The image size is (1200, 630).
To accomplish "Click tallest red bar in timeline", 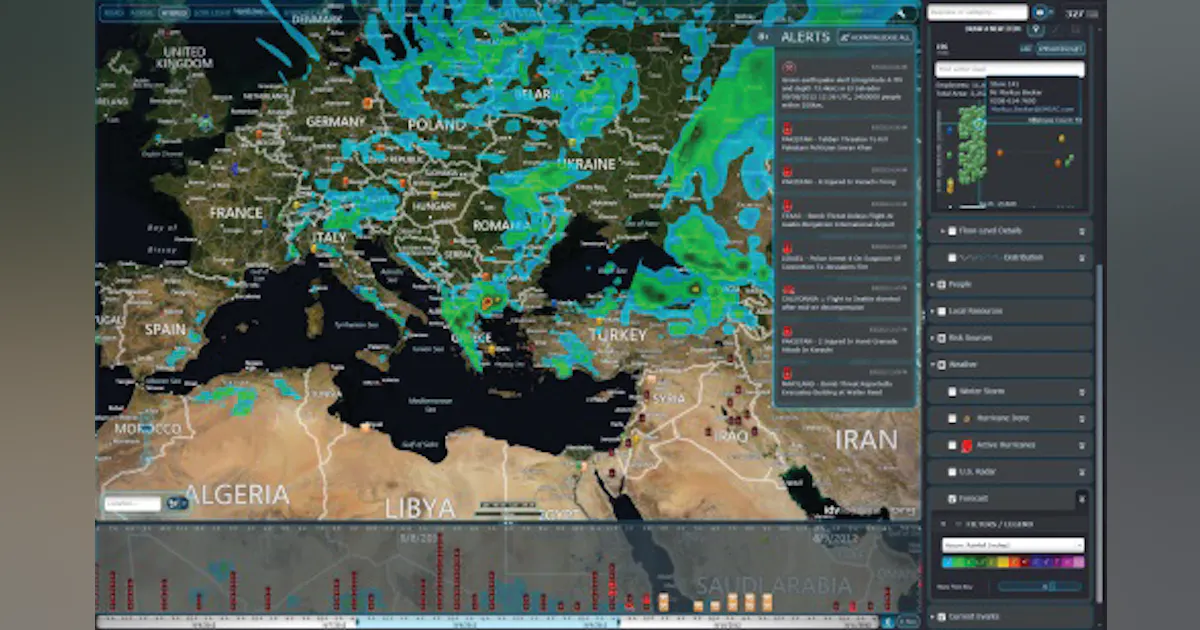I will click(x=439, y=570).
